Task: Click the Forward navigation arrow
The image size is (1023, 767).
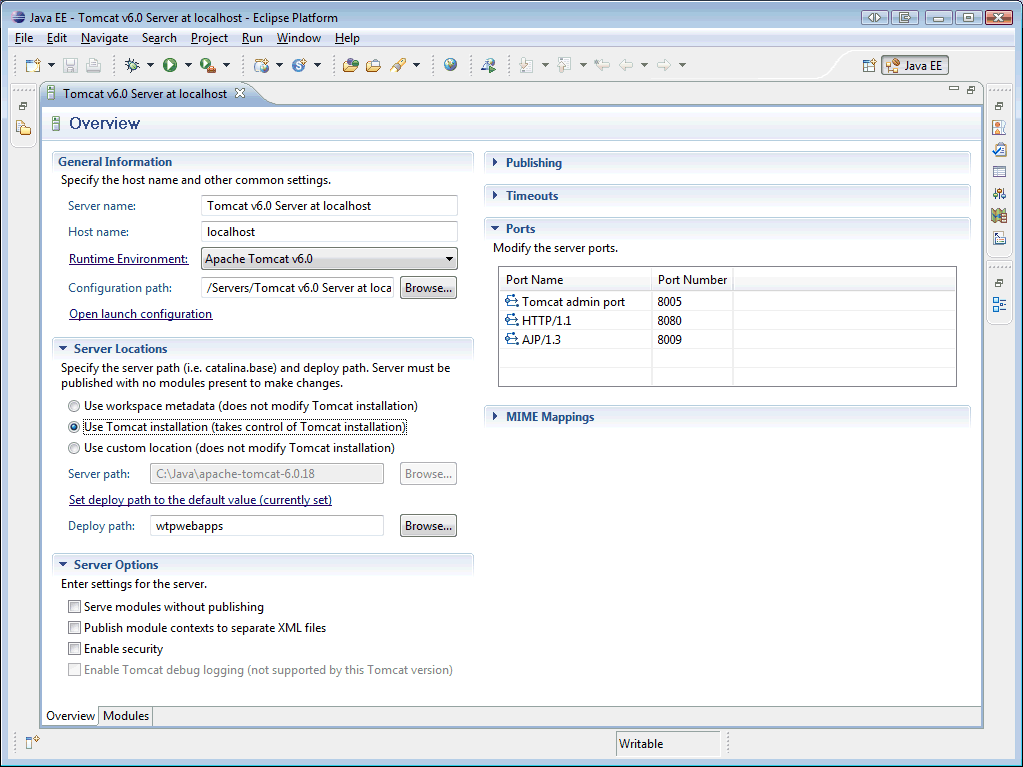Action: [x=664, y=65]
